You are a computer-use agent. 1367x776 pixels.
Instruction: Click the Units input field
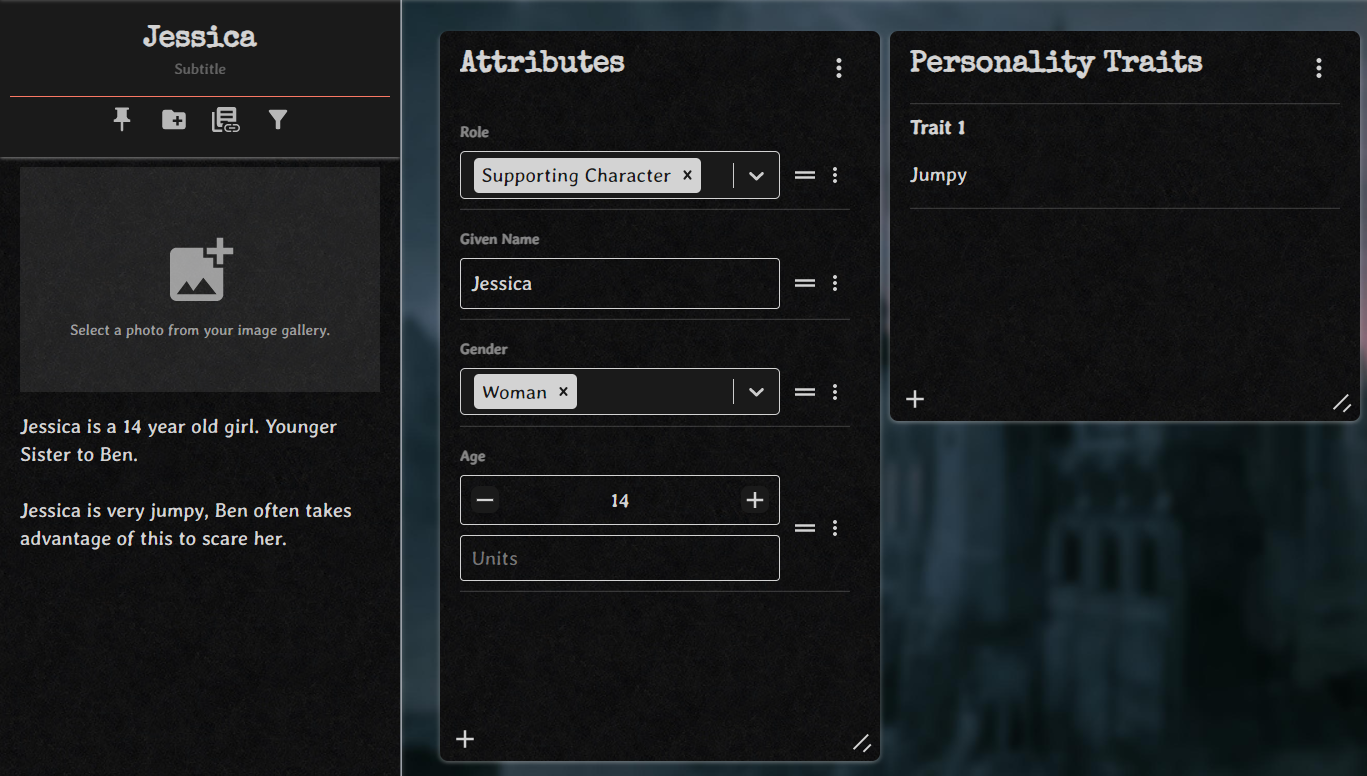pos(619,558)
